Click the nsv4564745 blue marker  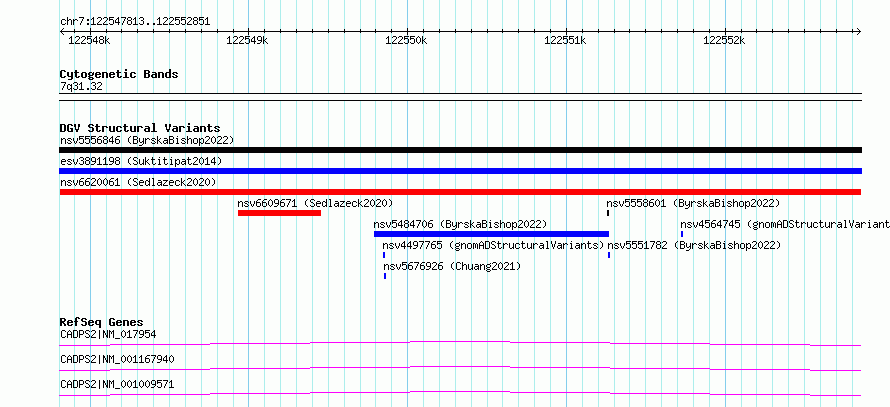coord(682,234)
